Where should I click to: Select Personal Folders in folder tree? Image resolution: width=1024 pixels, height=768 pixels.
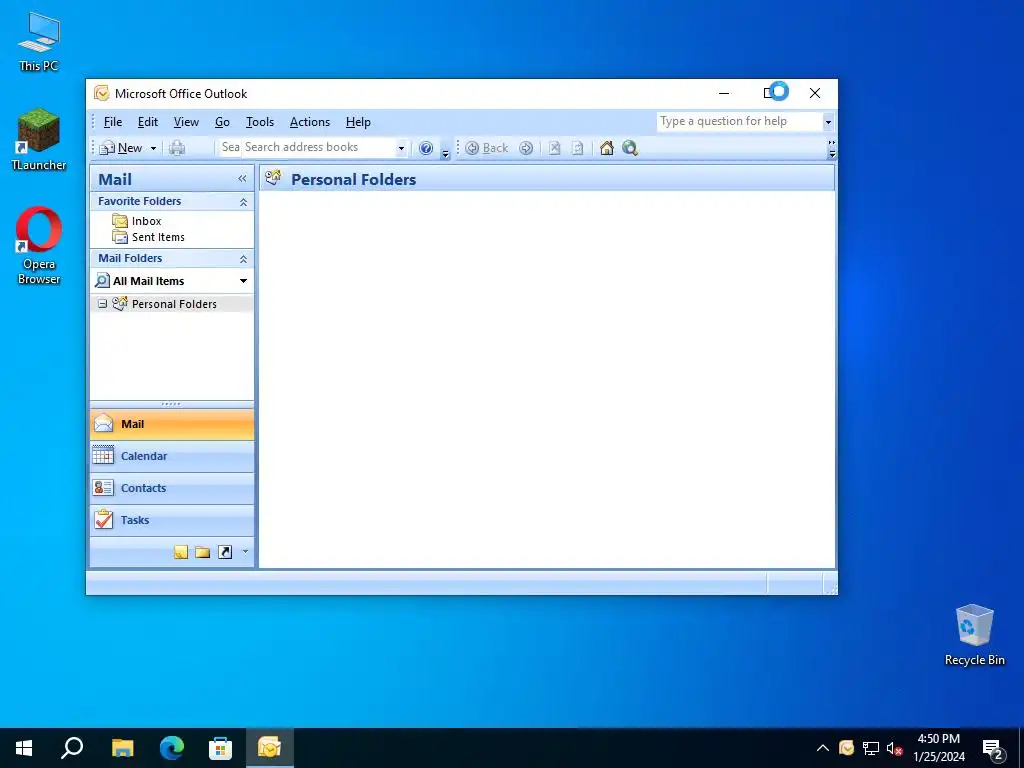(x=174, y=304)
